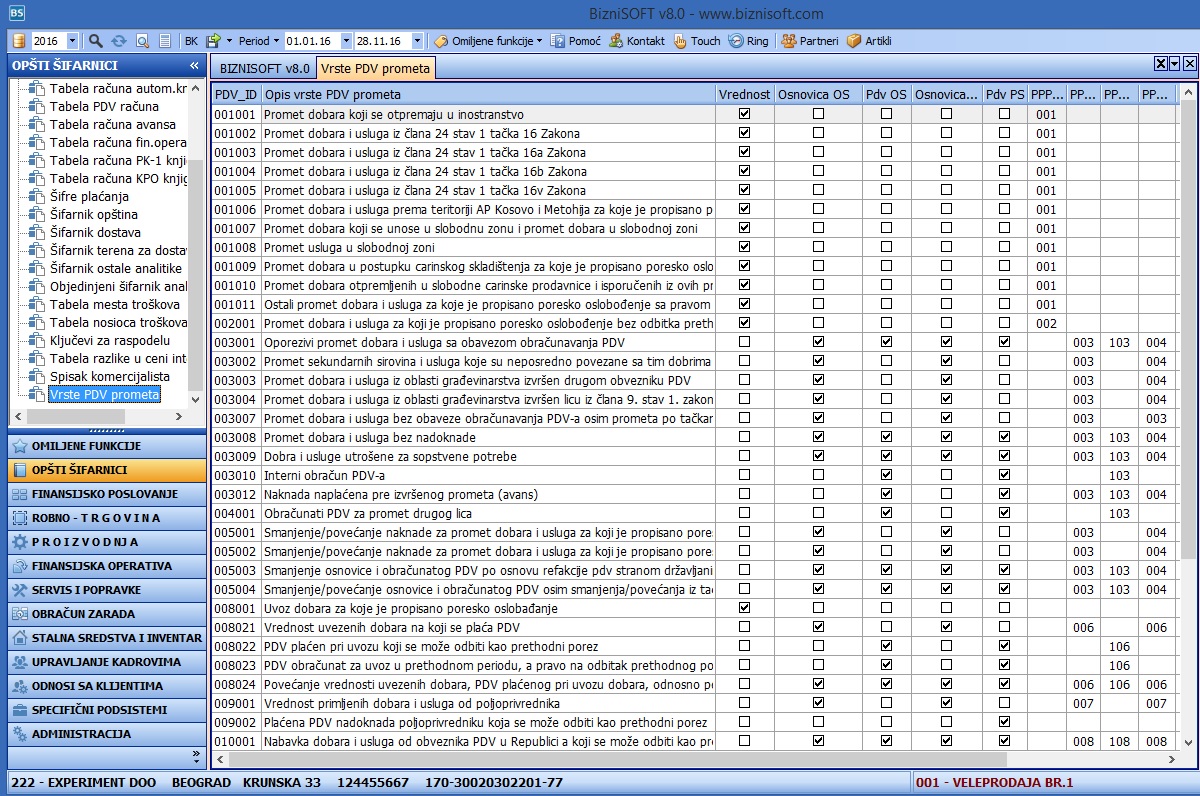Collapse the OPŠTI ŠIFARNICI side panel
Screen dimensions: 1200x796
(194, 65)
